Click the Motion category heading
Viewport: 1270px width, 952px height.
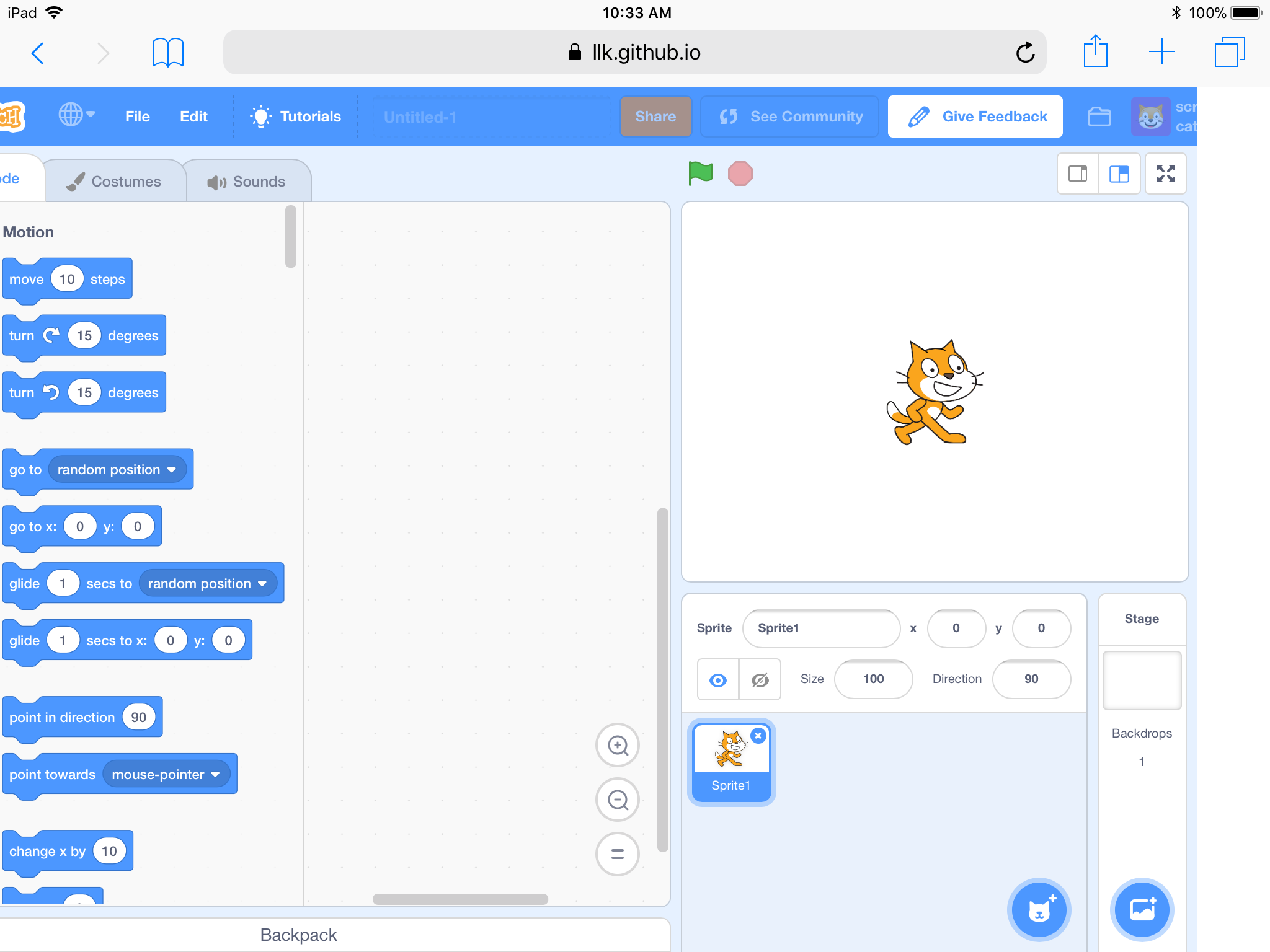pos(29,232)
